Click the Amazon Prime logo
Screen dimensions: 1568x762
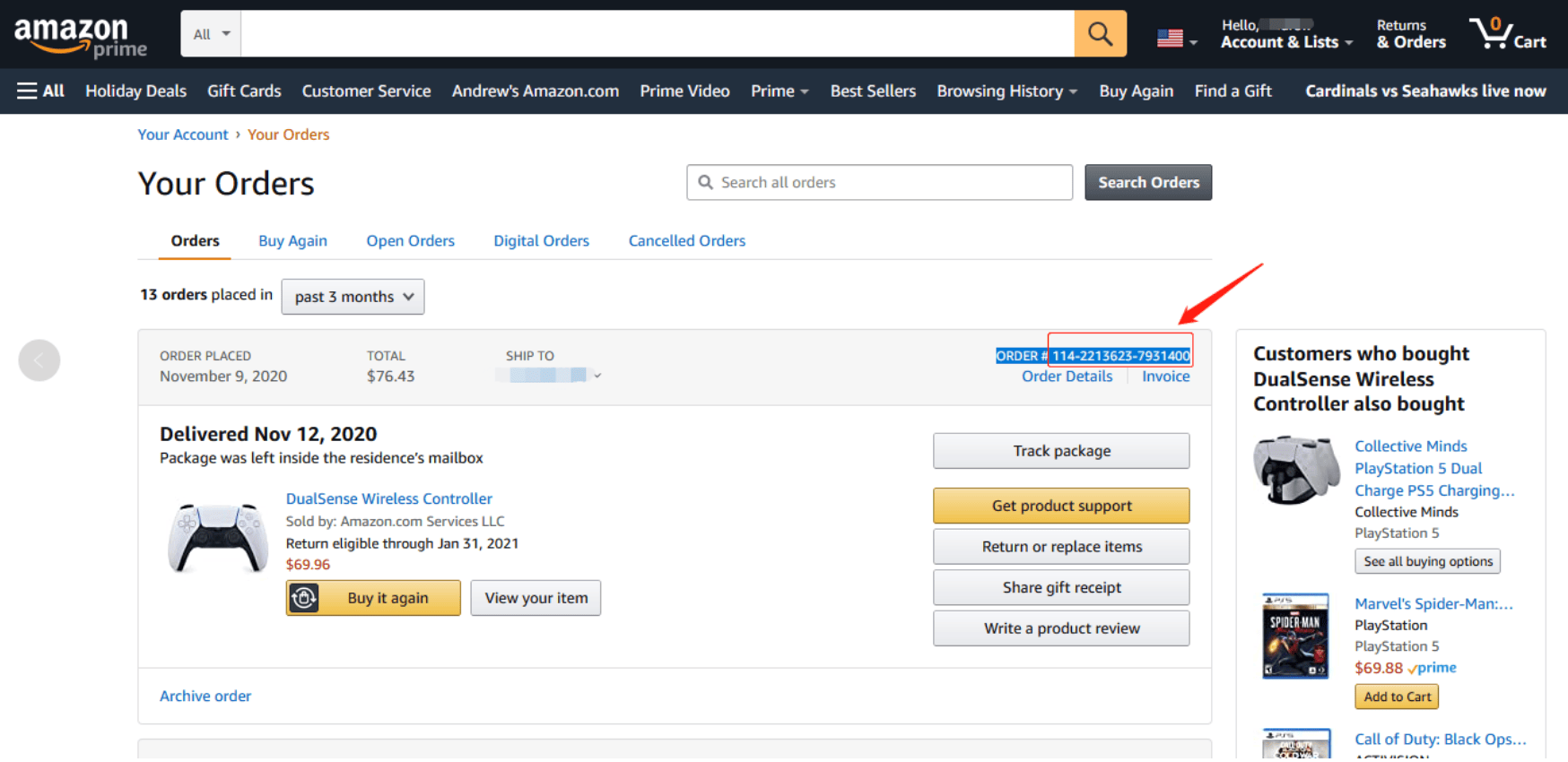80,37
